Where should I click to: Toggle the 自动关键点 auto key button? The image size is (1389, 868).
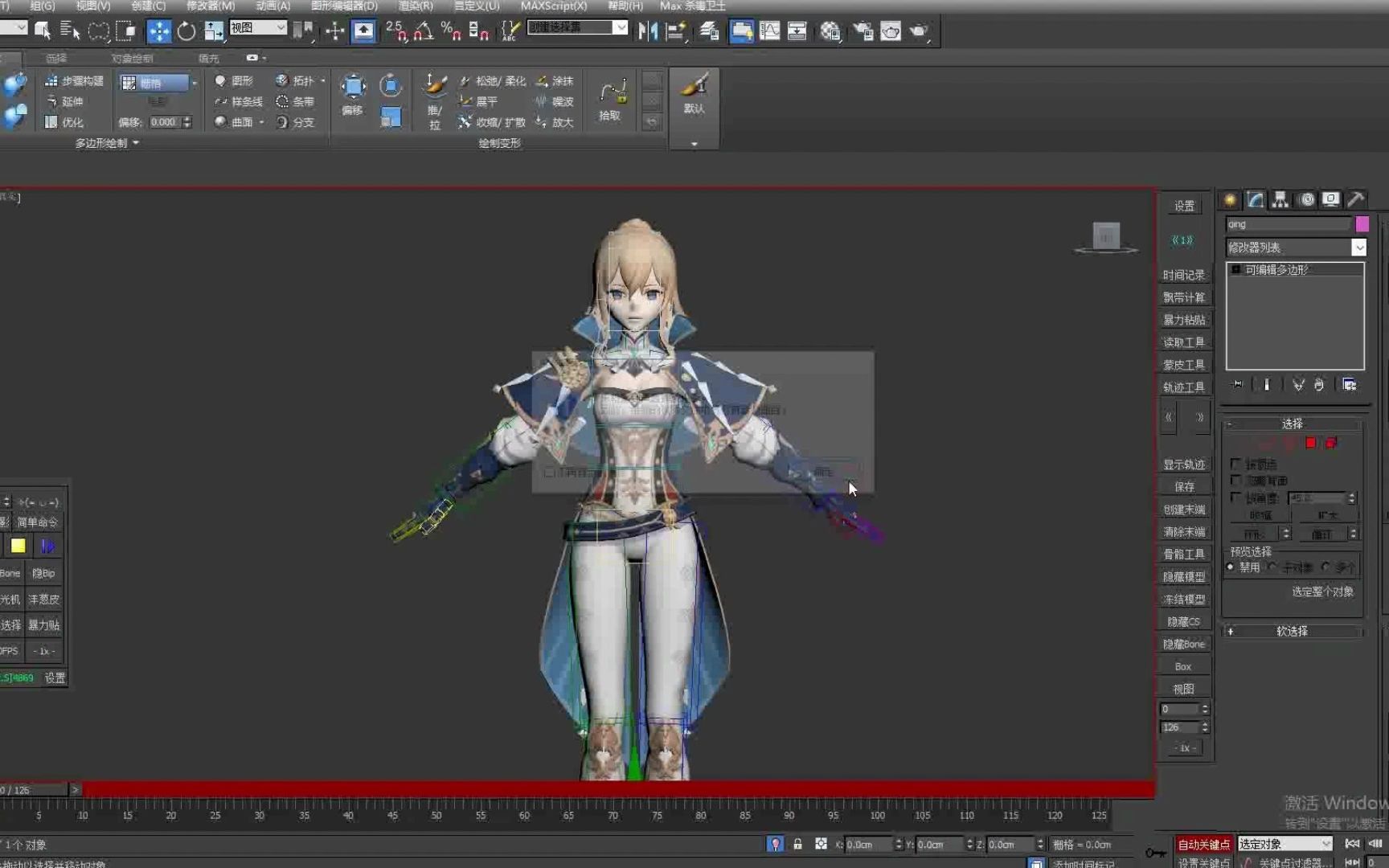click(x=1203, y=844)
